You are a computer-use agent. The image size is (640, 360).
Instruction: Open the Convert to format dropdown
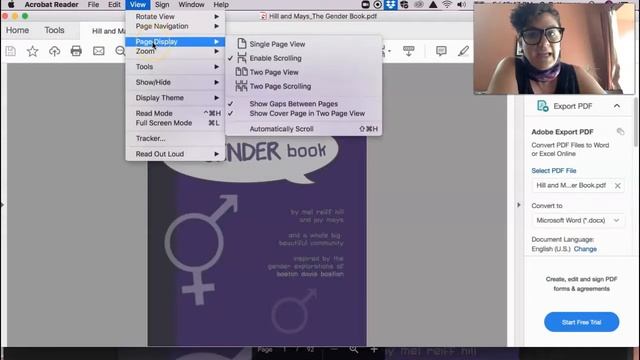coord(578,220)
